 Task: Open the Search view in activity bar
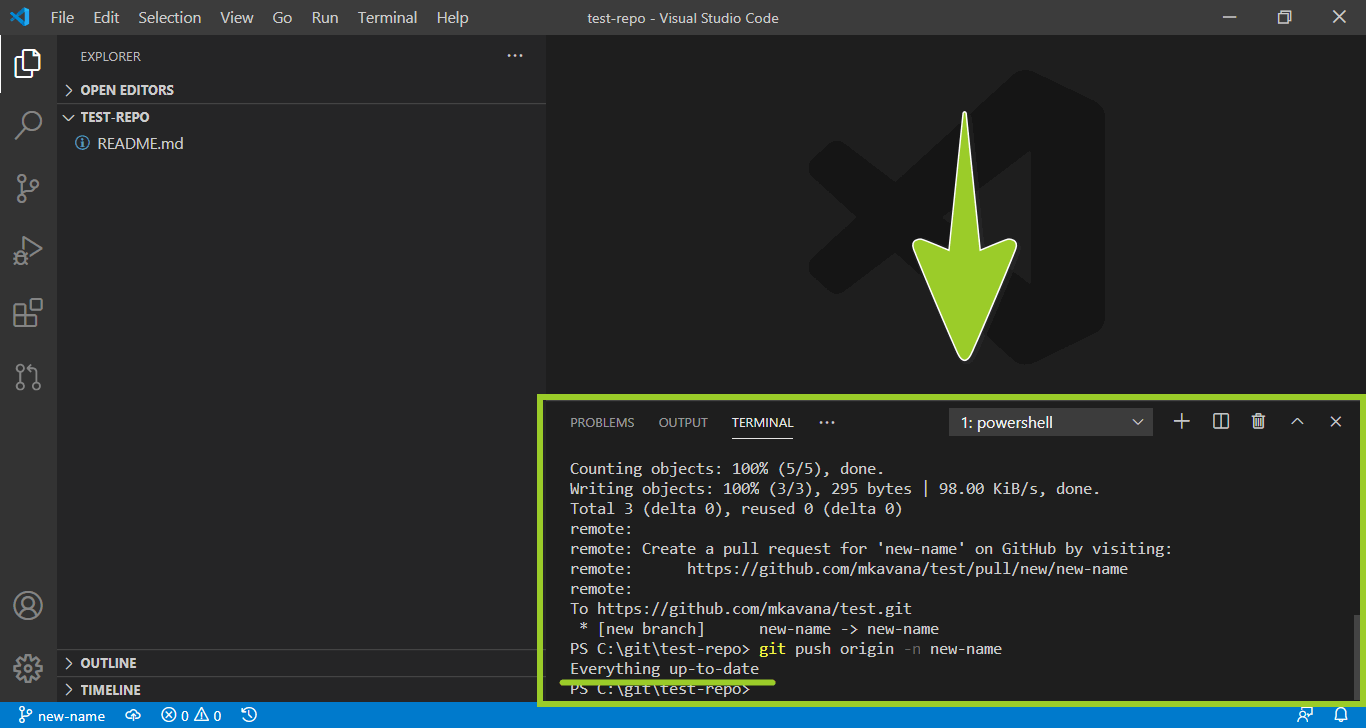[x=28, y=126]
